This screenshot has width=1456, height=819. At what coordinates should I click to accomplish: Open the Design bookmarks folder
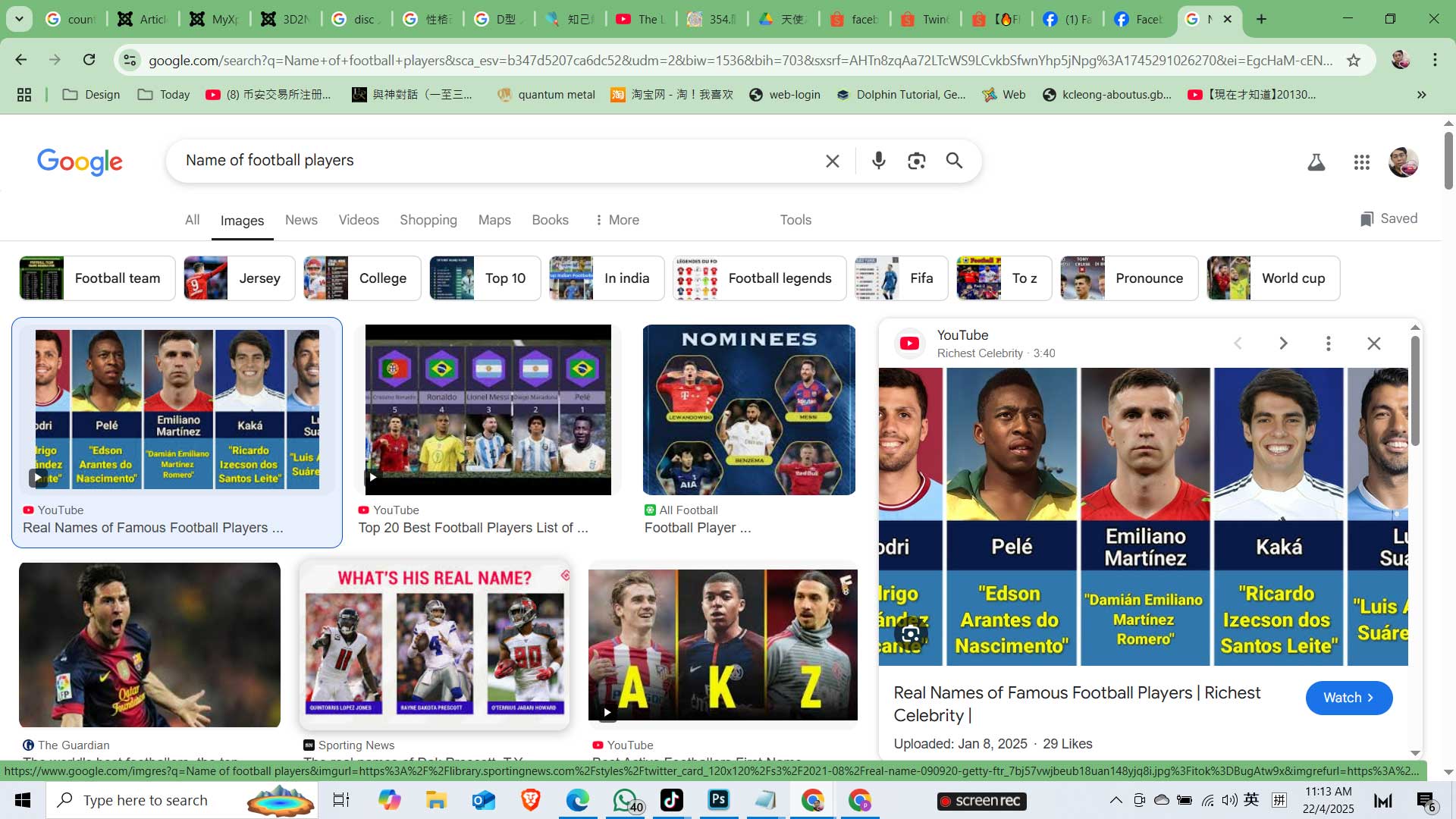(x=91, y=95)
